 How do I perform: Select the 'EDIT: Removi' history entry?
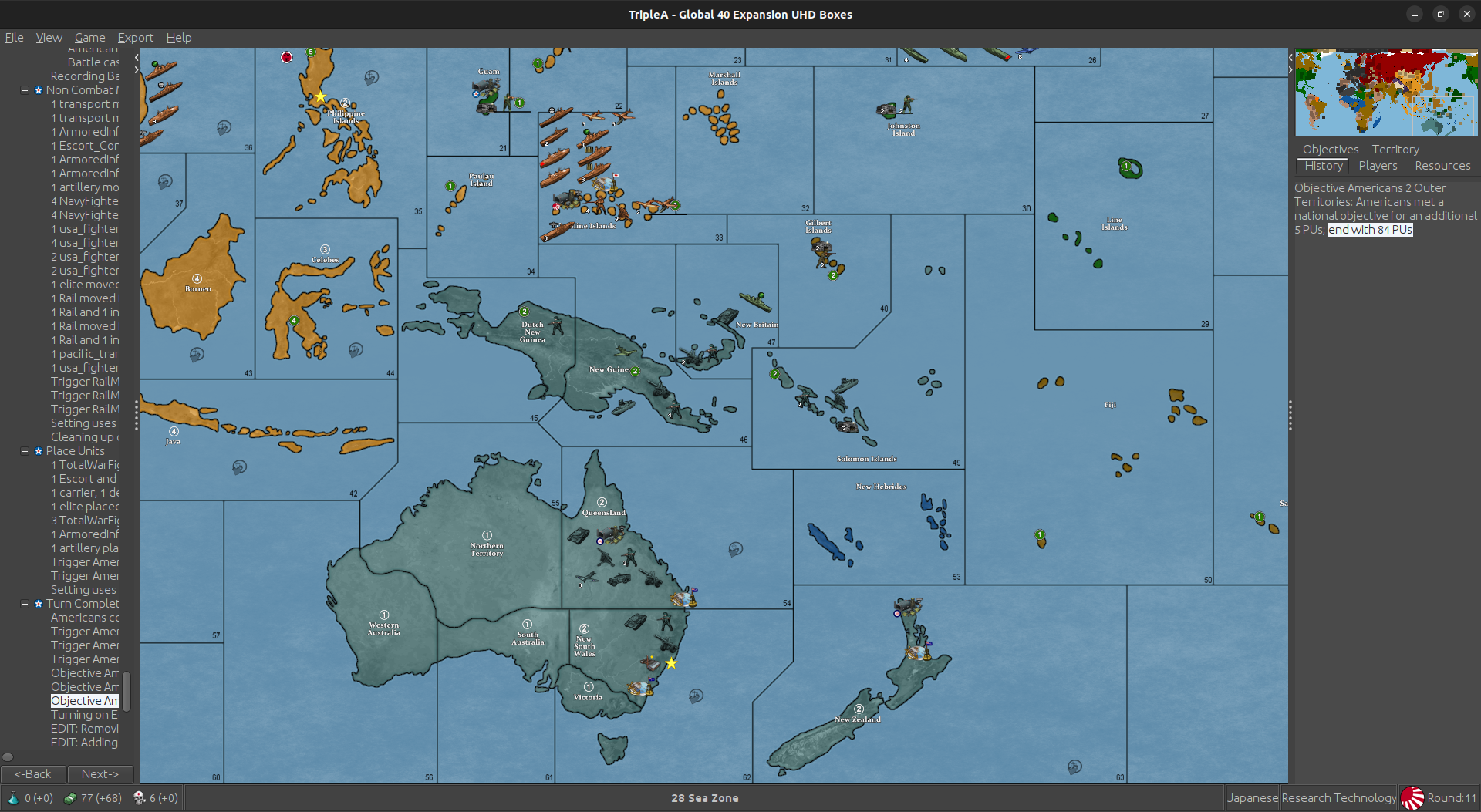85,729
